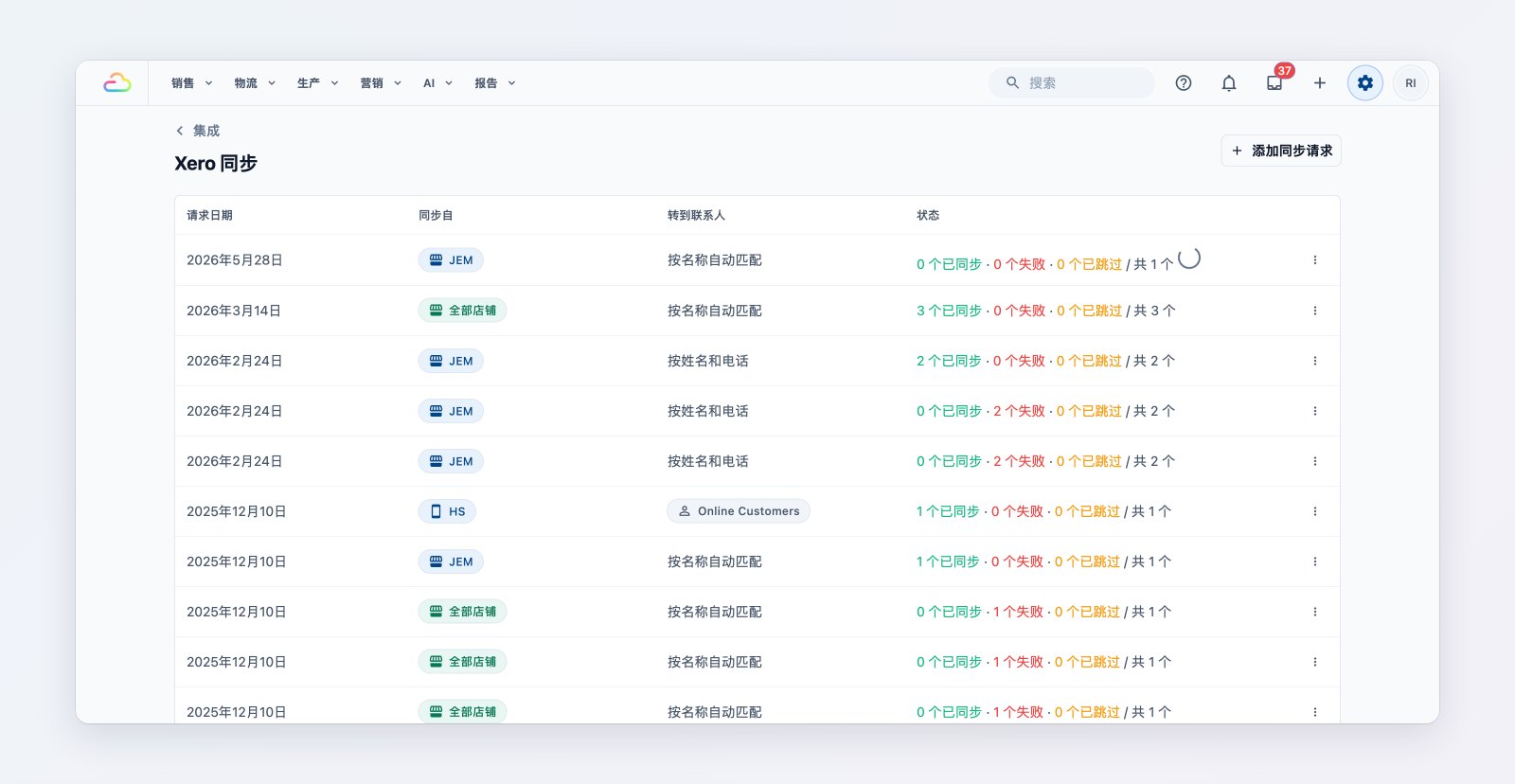Click the search magnifier icon

[1012, 83]
